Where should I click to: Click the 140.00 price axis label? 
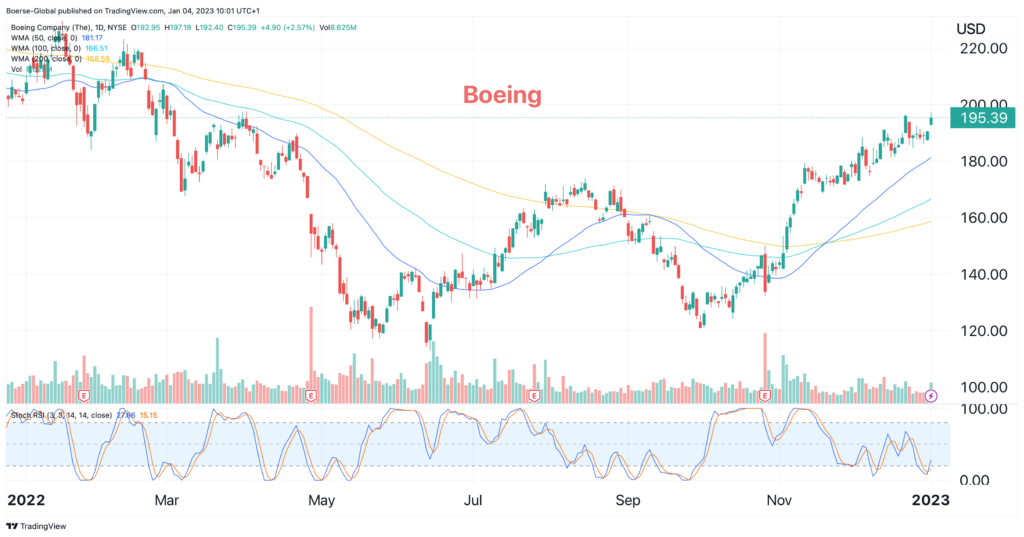[984, 274]
